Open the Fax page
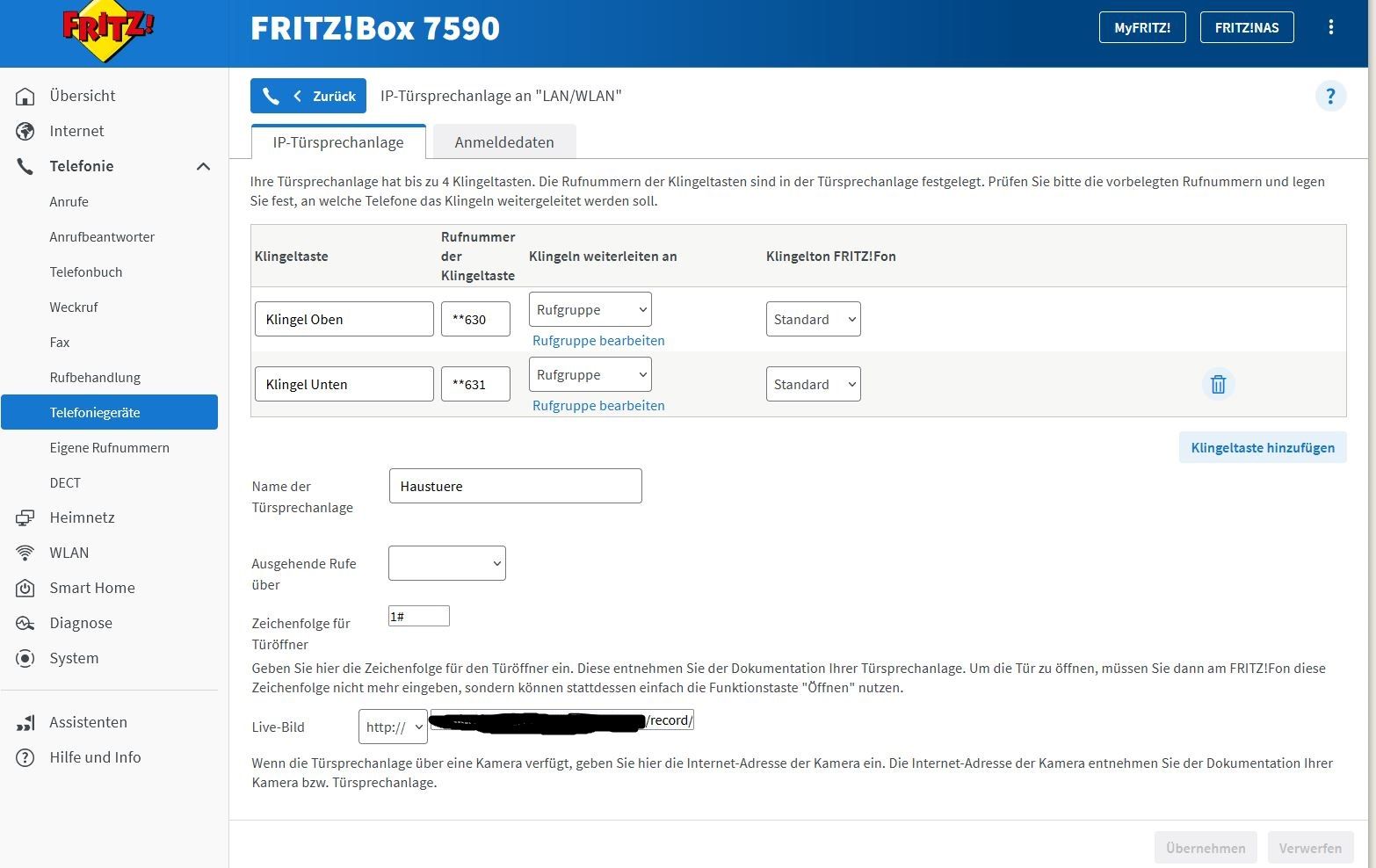The height and width of the screenshot is (868, 1376). [x=60, y=342]
